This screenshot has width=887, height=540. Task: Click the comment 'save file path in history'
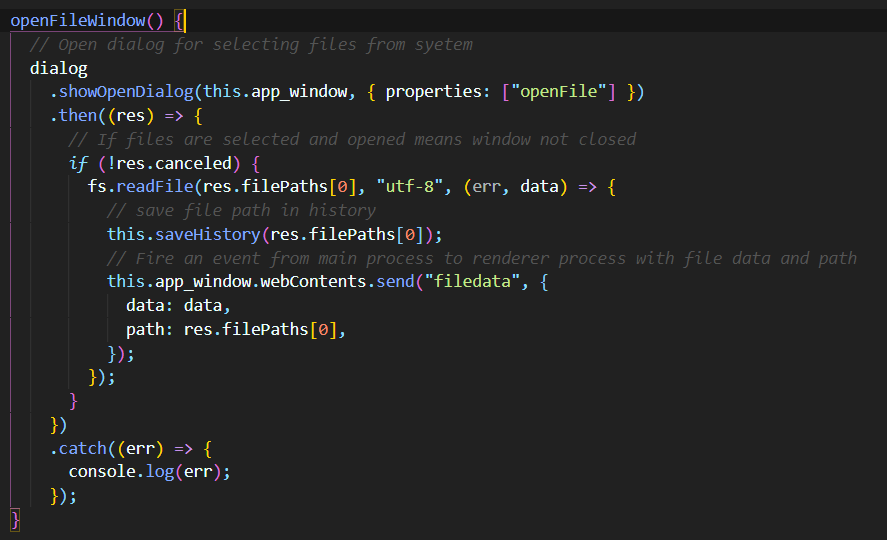241,210
